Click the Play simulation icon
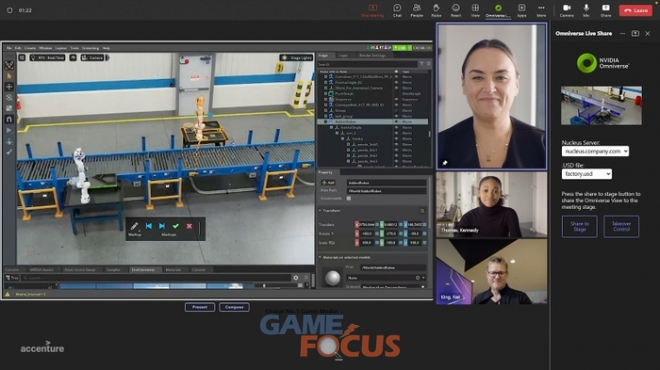 [x=9, y=130]
